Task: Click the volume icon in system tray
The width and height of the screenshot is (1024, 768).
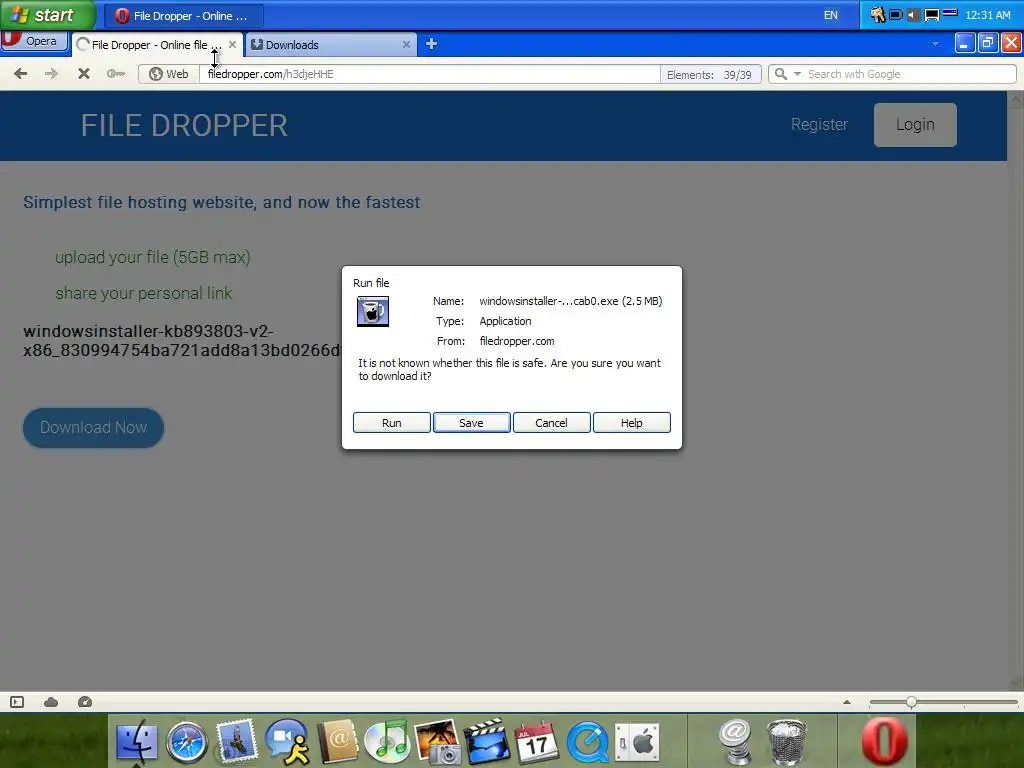Action: [x=914, y=14]
